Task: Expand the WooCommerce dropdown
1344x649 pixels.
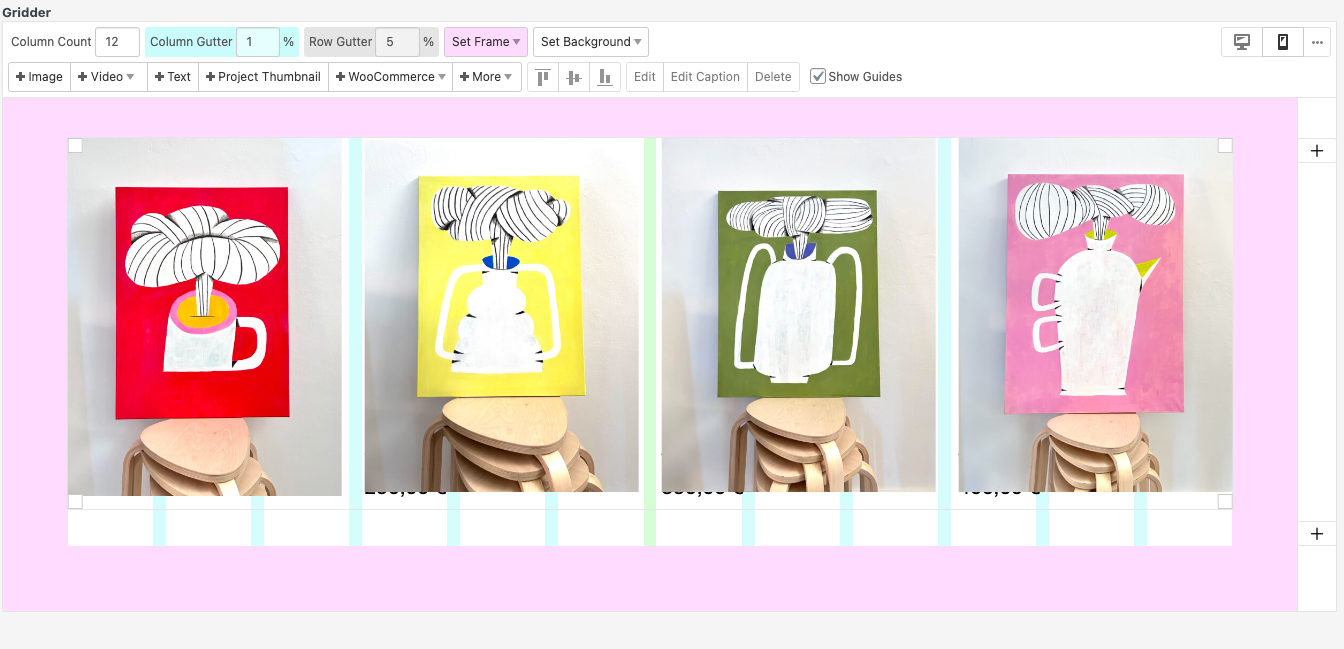Action: [x=390, y=77]
